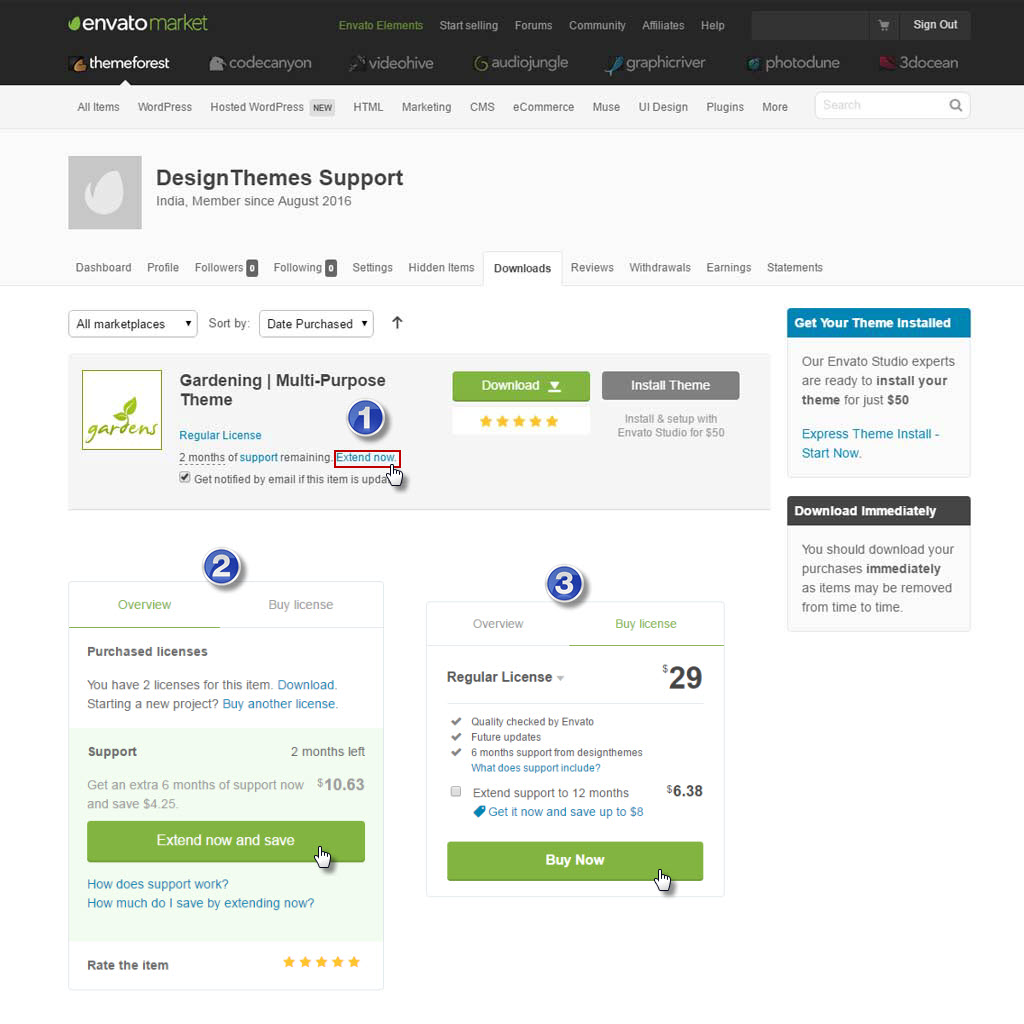Viewport: 1024px width, 1024px height.
Task: Open the VideoHive marketplace
Action: tap(391, 63)
